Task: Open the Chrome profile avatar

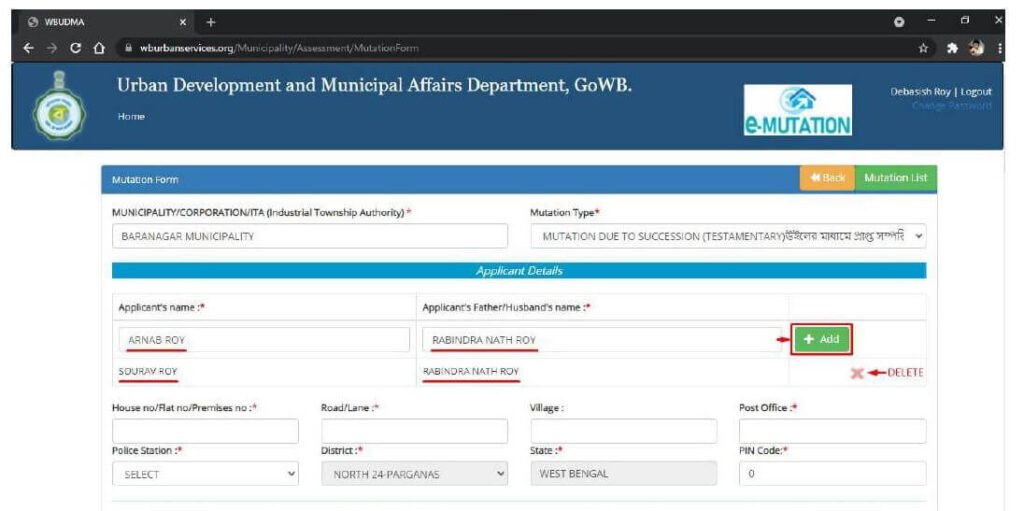Action: coord(976,48)
